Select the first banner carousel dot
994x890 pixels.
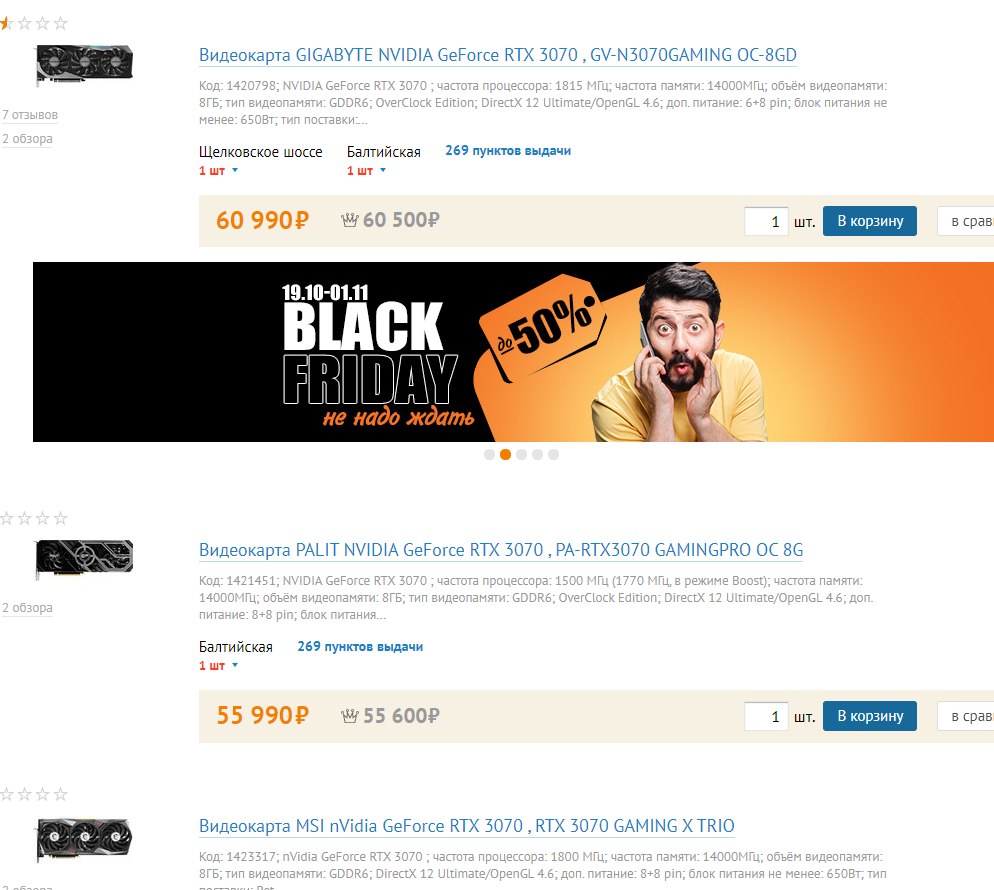[489, 455]
